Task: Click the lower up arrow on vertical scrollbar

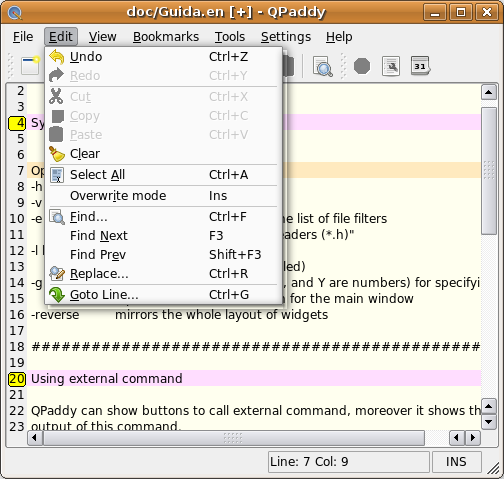Action: pyautogui.click(x=489, y=406)
